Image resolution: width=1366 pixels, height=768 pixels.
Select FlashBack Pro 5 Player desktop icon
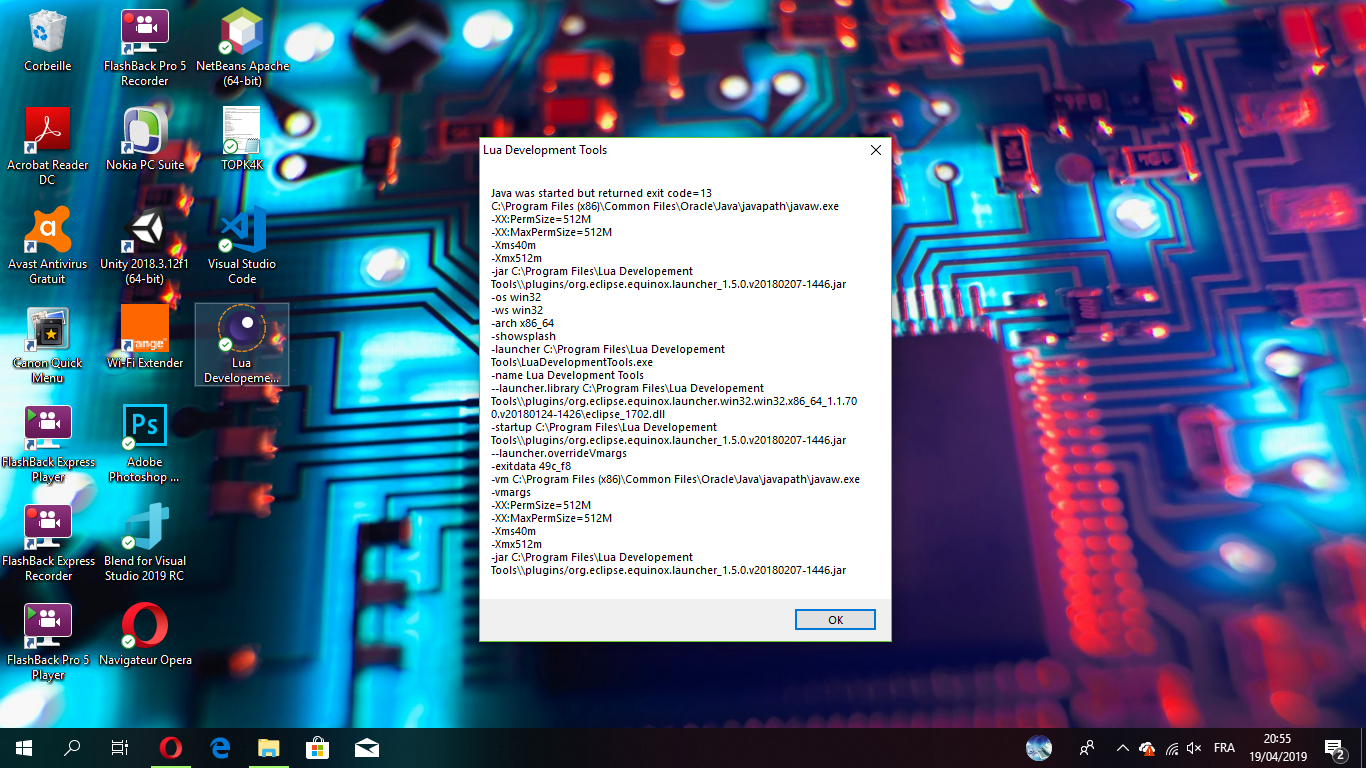coord(48,642)
